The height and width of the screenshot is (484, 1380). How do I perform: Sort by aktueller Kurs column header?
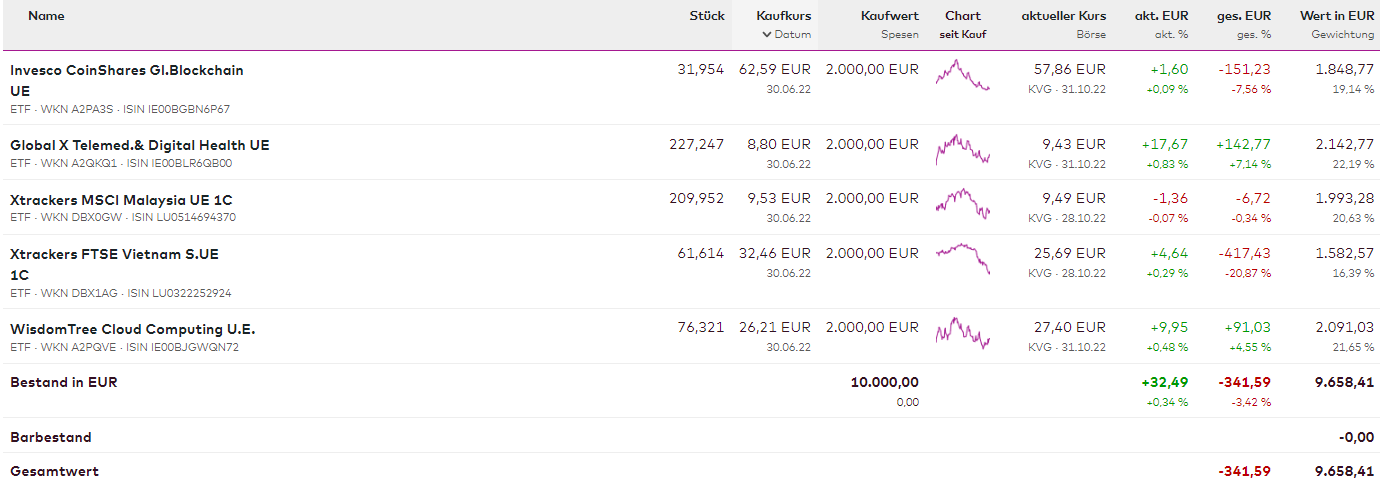(x=1063, y=16)
